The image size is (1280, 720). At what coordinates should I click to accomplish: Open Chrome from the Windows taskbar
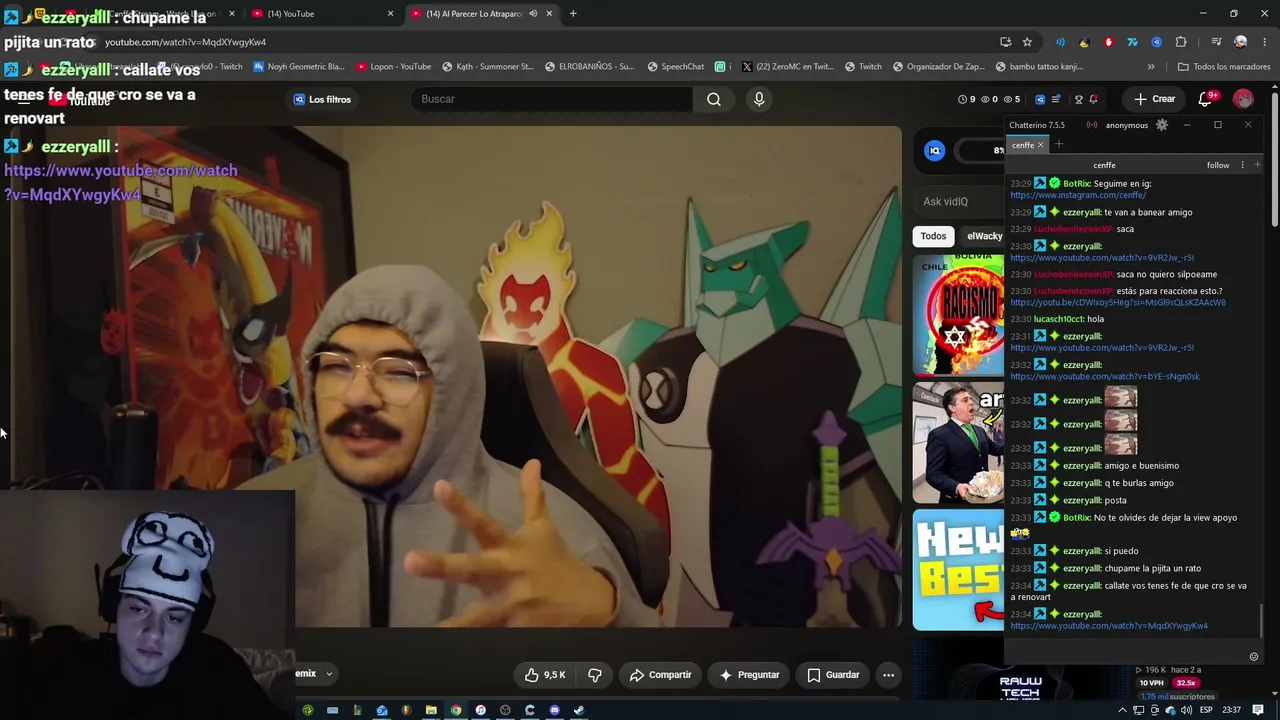456,710
